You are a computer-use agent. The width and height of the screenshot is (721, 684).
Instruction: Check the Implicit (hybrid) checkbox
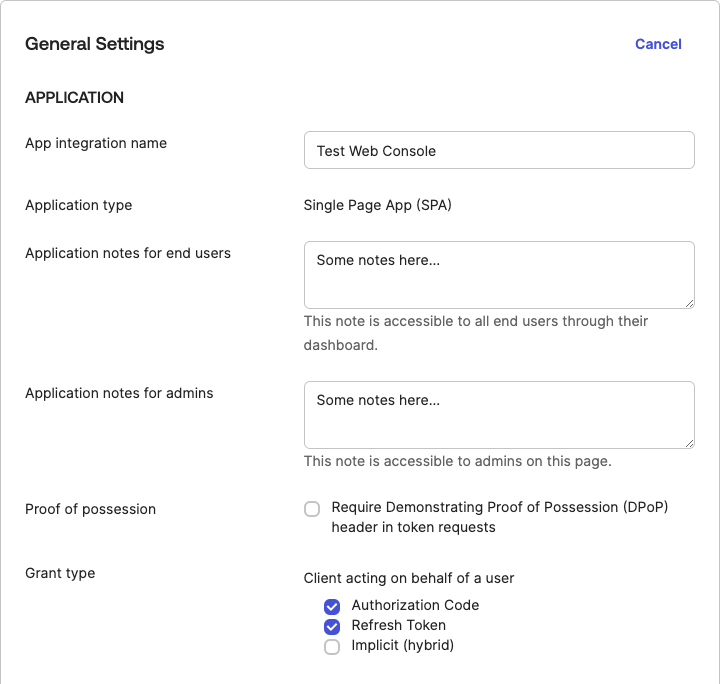coord(332,647)
